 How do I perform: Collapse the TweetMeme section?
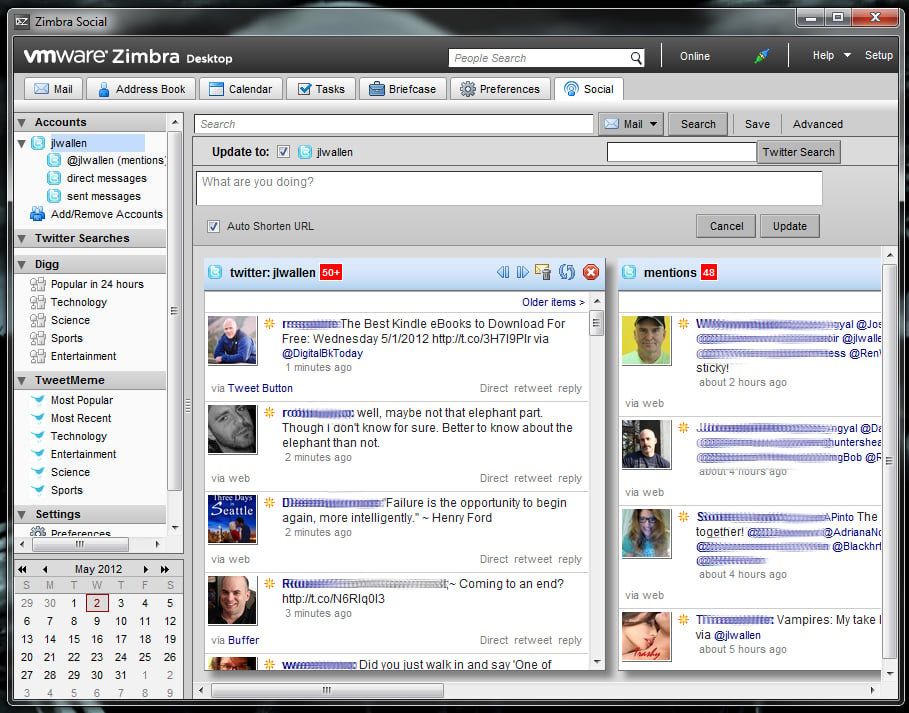pos(22,381)
